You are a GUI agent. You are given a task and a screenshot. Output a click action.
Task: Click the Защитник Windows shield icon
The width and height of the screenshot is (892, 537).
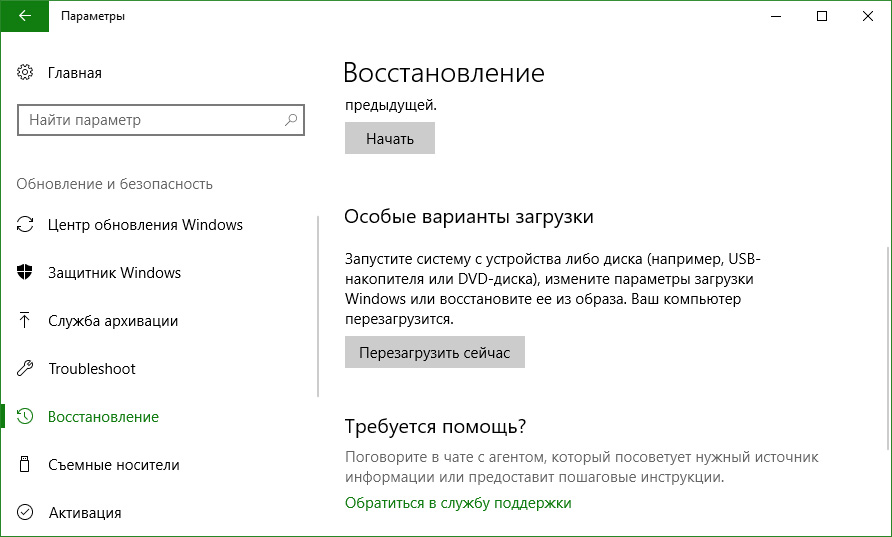26,273
